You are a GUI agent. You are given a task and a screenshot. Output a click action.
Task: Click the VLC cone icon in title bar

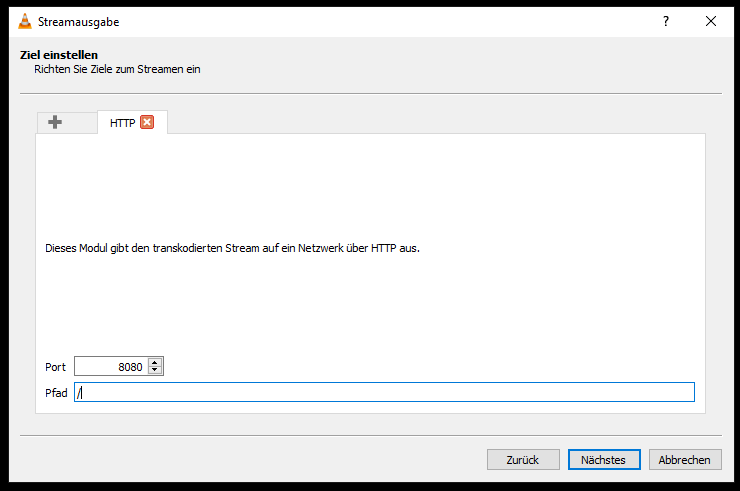25,21
